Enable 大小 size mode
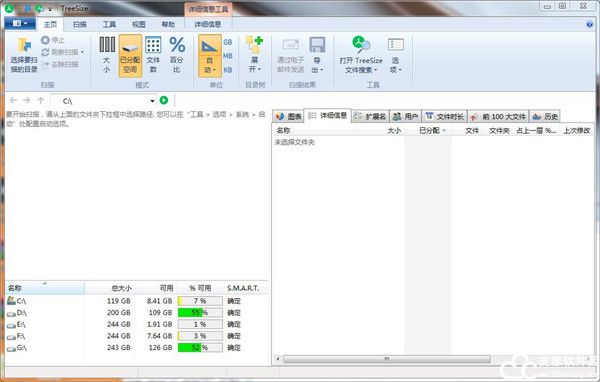This screenshot has width=600, height=382. [x=107, y=55]
